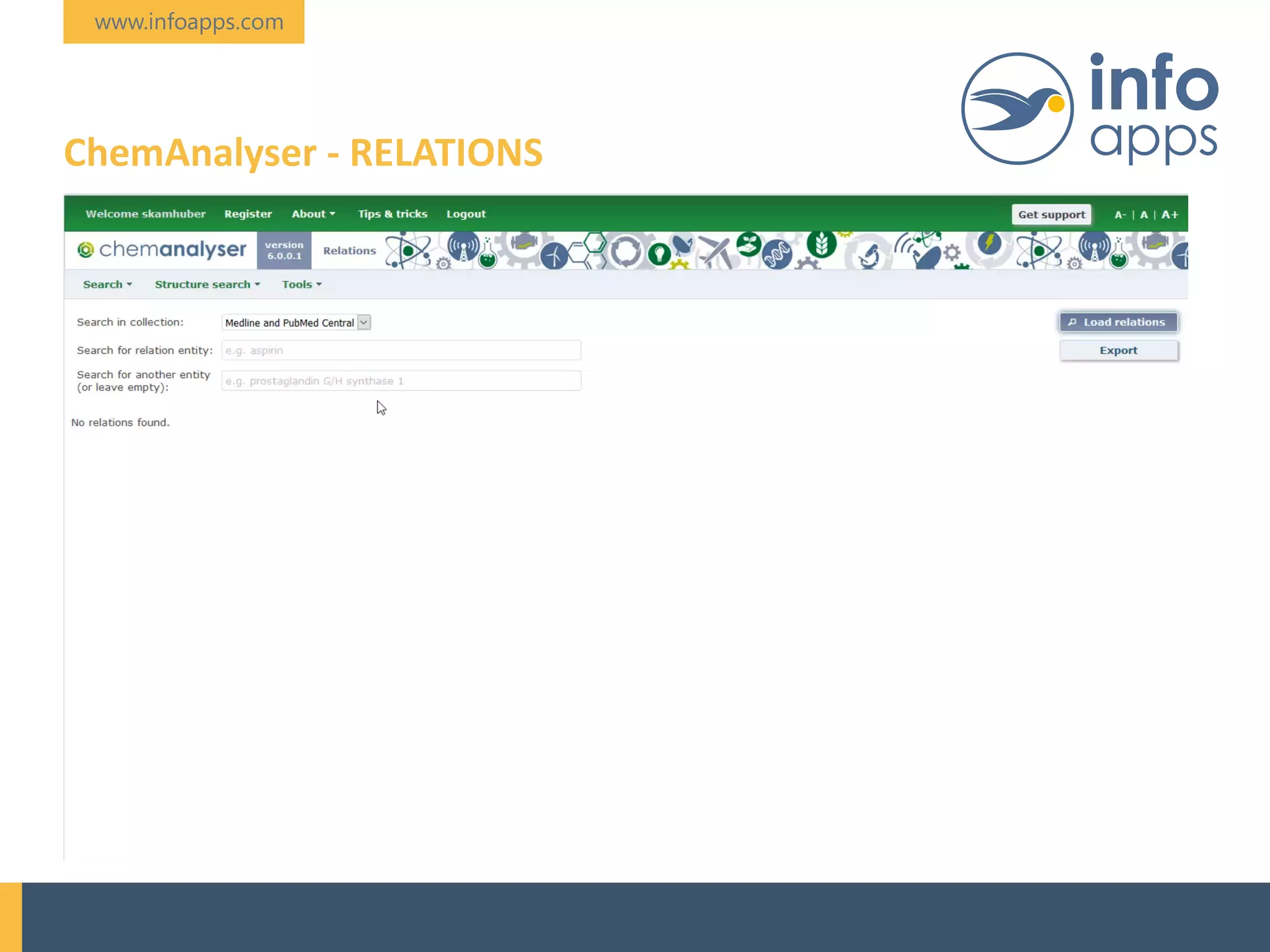This screenshot has height=952, width=1270.
Task: Click the magnifier icon in Load relations
Action: (1072, 322)
